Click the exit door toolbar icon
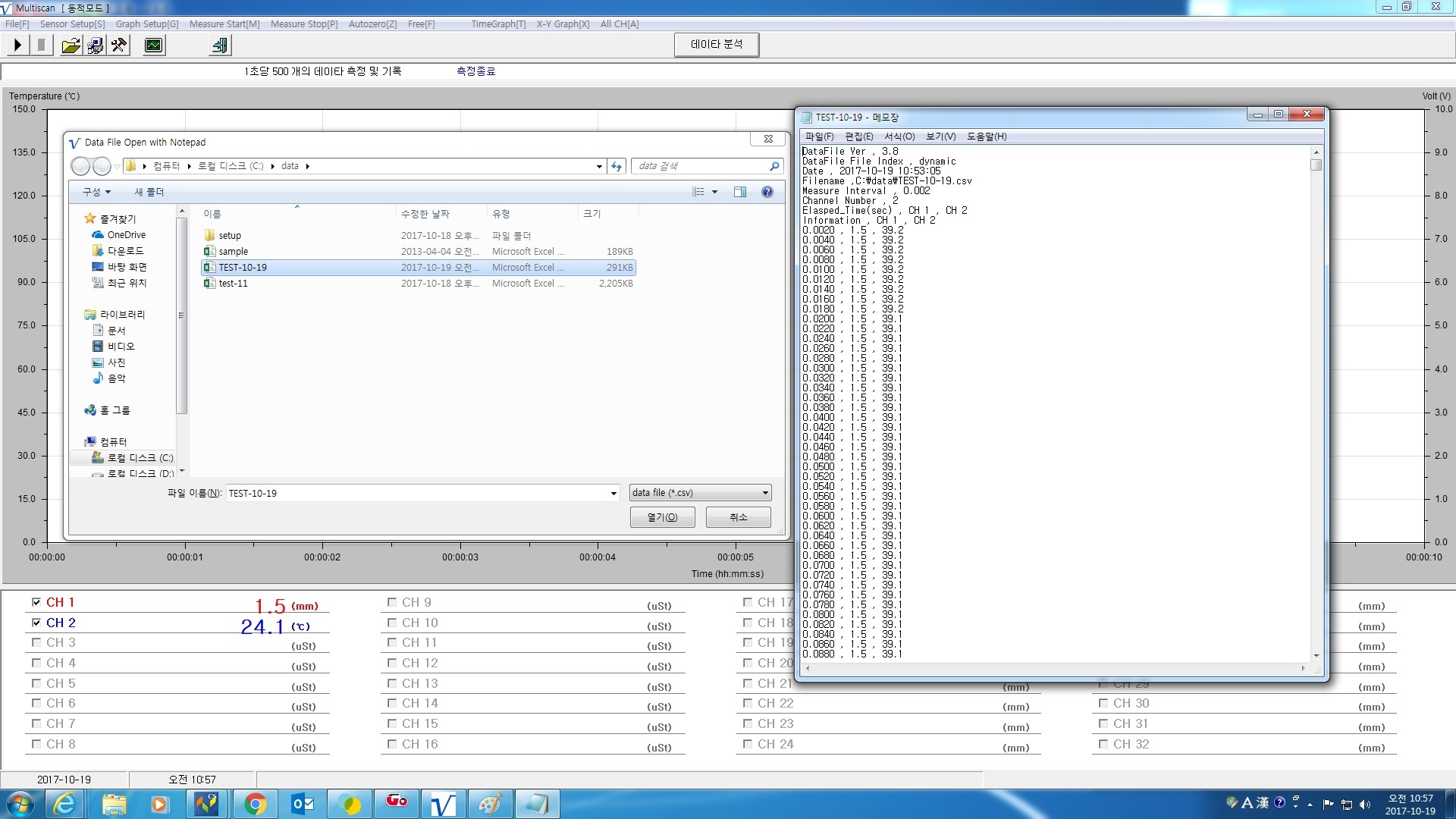Viewport: 1456px width, 819px height. coord(219,45)
